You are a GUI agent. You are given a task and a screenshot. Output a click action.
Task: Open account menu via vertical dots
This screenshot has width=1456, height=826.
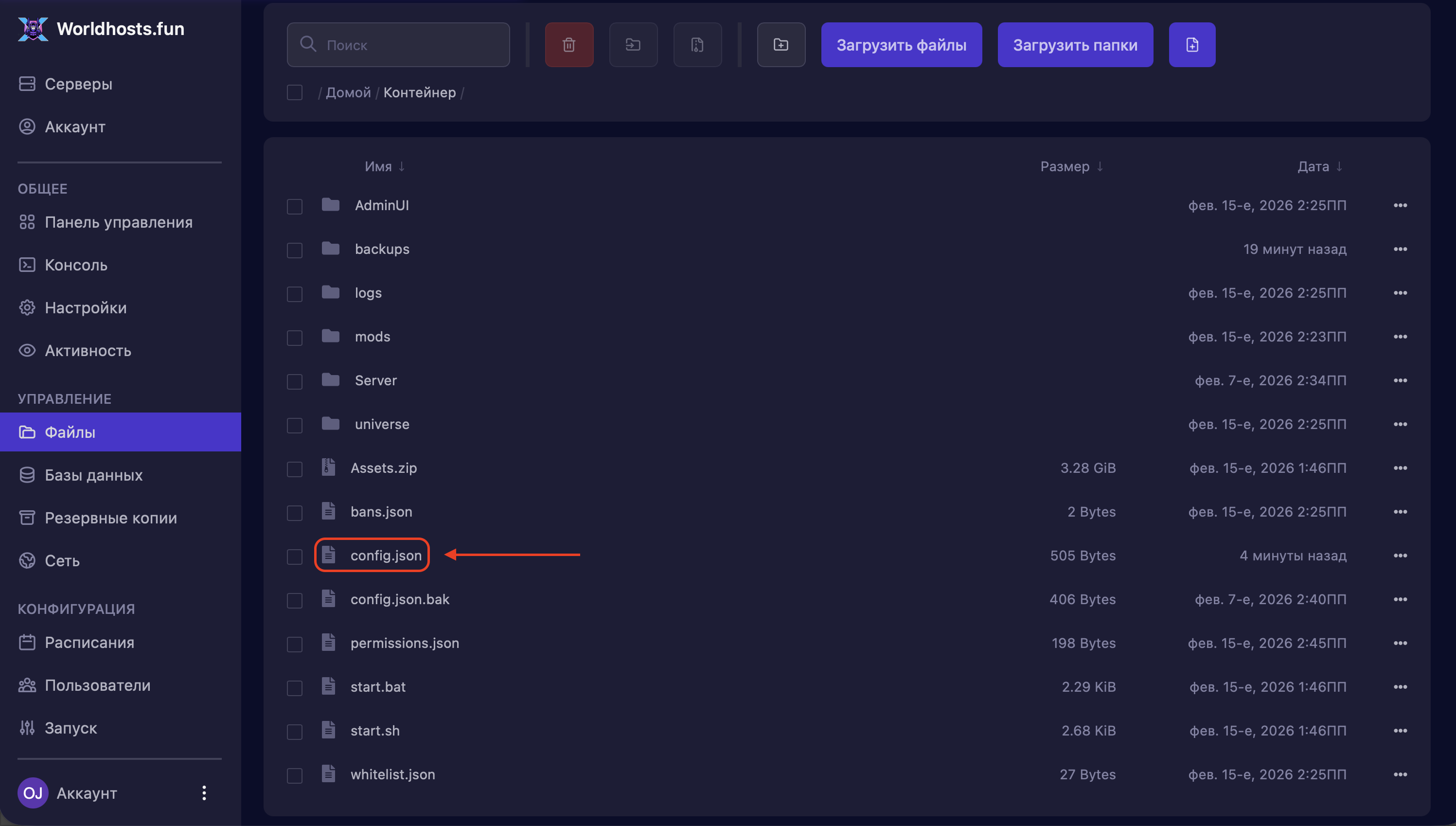tap(204, 792)
